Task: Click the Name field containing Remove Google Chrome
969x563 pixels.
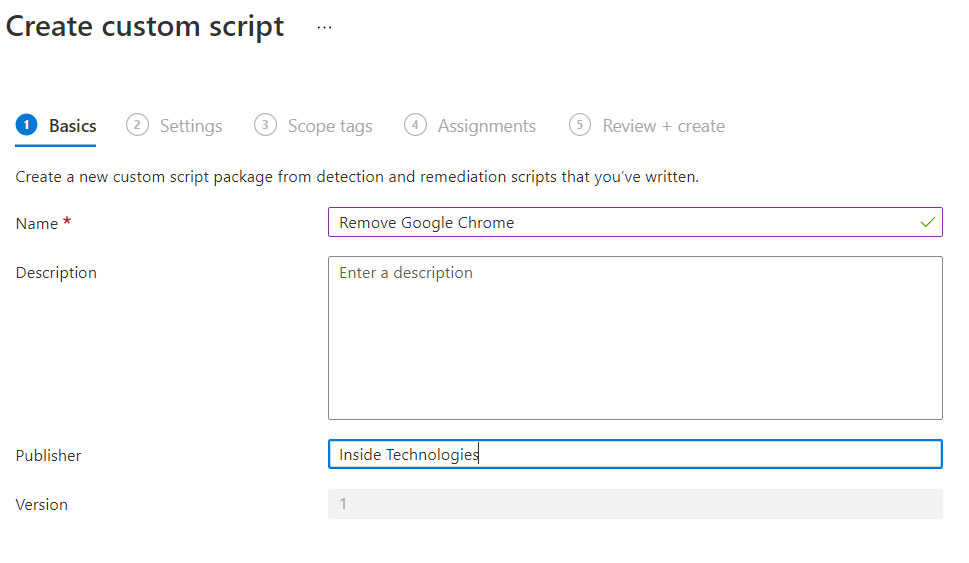Action: 635,222
